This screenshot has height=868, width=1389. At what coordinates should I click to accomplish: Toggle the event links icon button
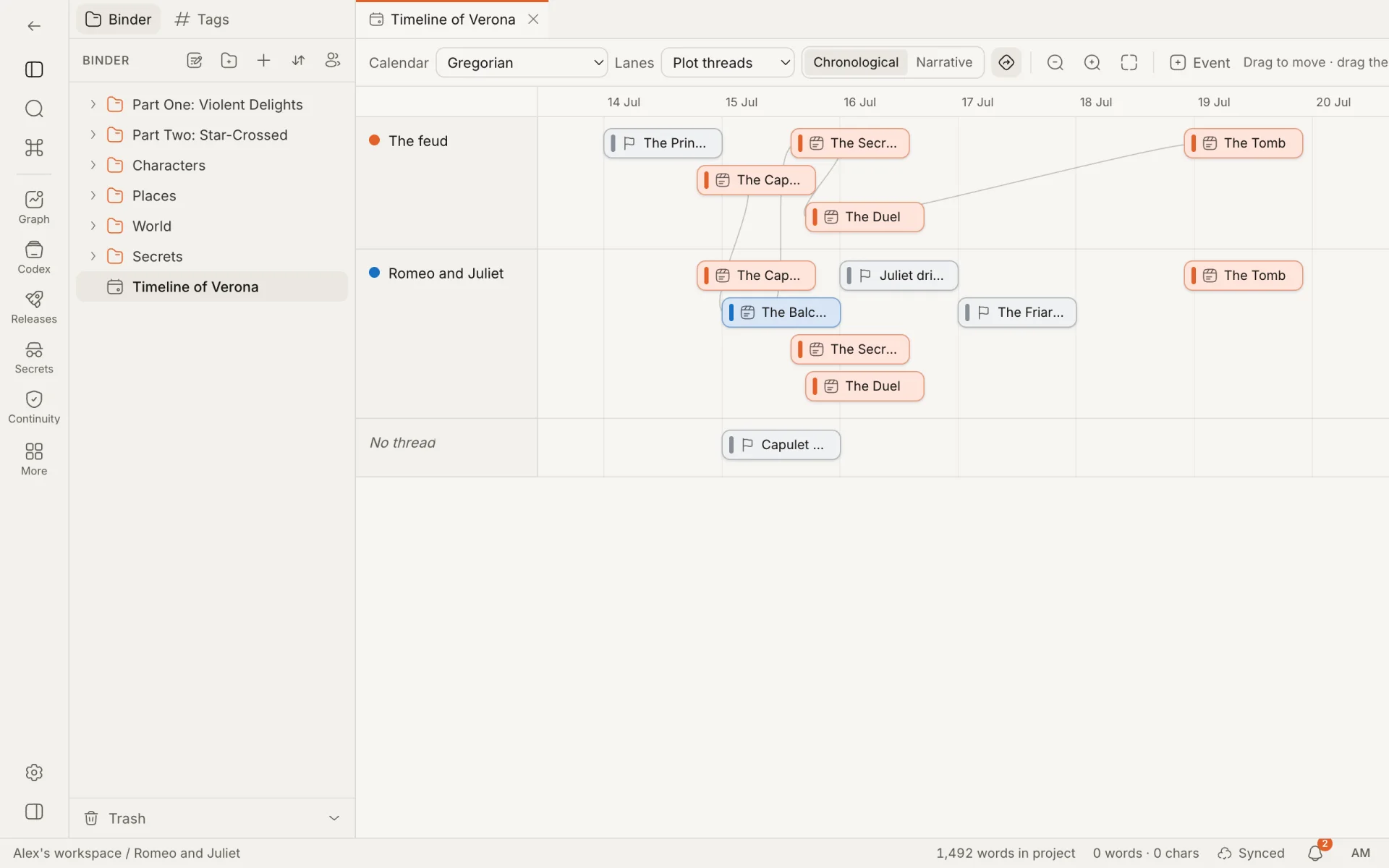(x=1006, y=63)
